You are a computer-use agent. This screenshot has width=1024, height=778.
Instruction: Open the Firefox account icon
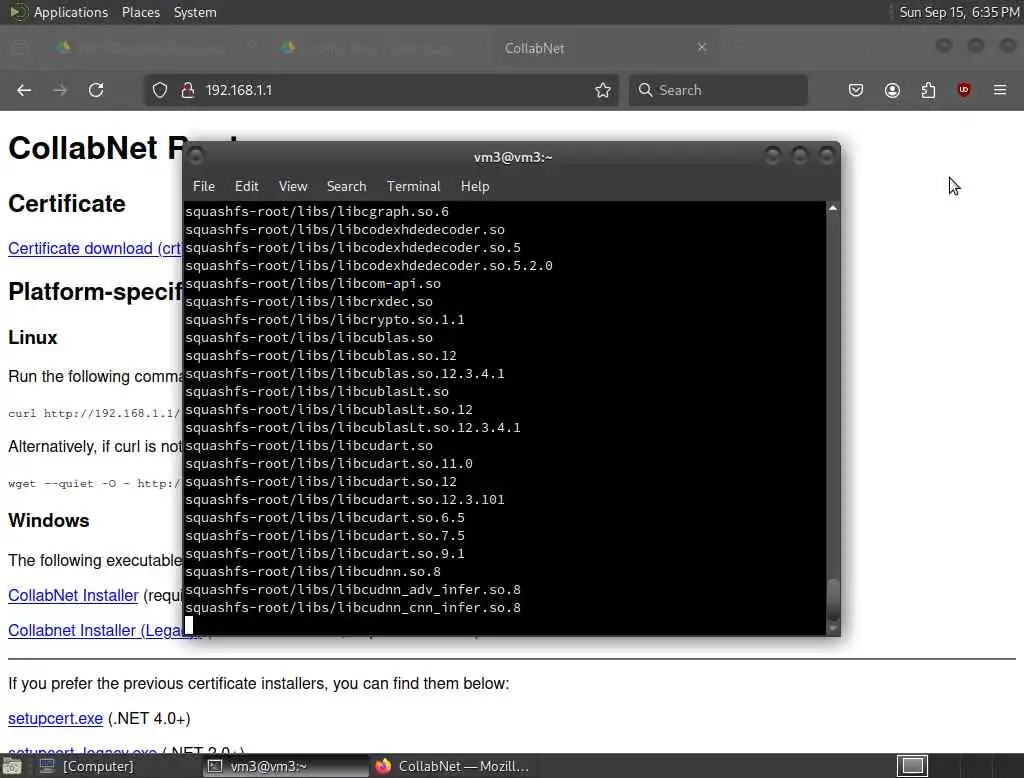coord(892,90)
